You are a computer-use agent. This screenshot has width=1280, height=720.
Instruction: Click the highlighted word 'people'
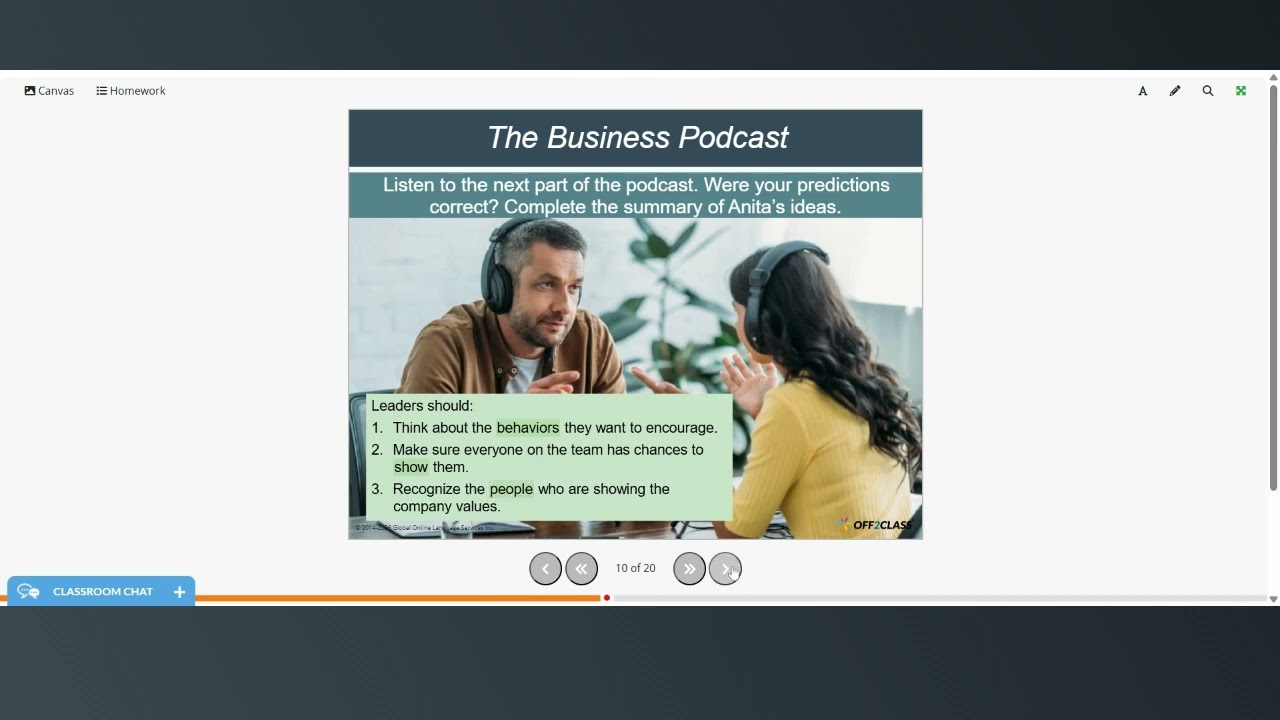[x=511, y=489]
